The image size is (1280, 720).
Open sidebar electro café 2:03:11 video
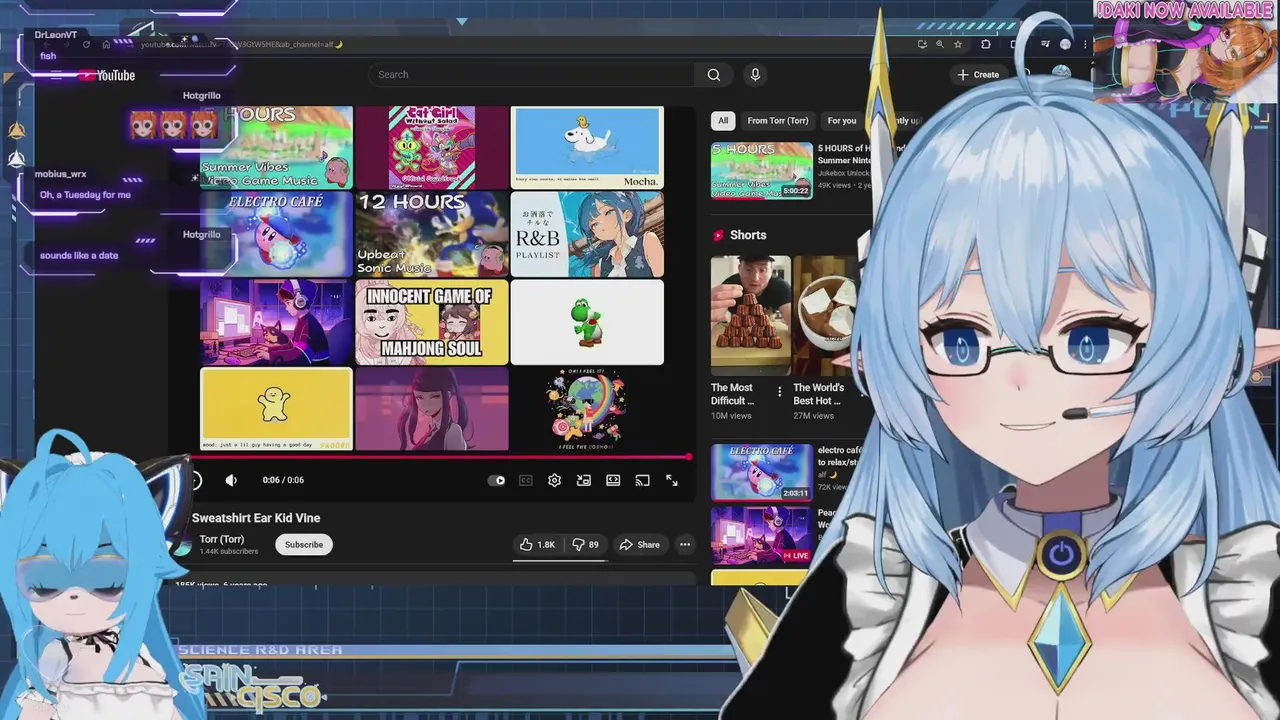coord(762,472)
